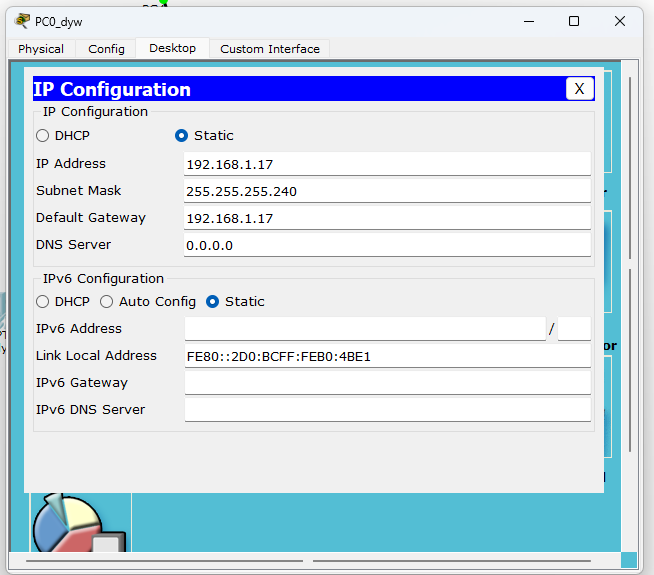This screenshot has height=575, width=654.
Task: Maximize the PC0_dyw window
Action: (x=574, y=21)
